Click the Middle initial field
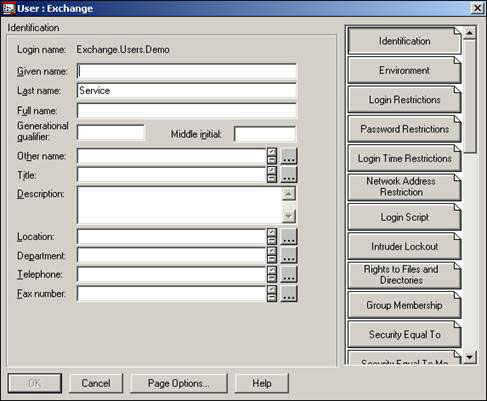The image size is (487, 401). click(265, 134)
